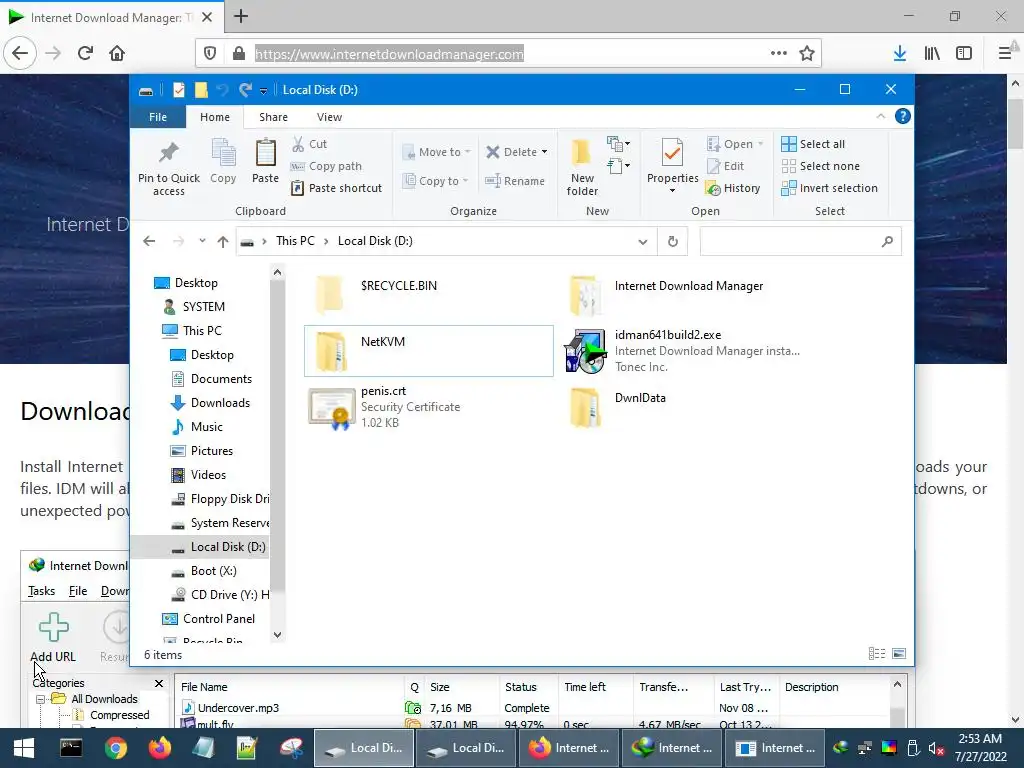Viewport: 1024px width, 768px height.
Task: Open the DwnlData folder
Action: [x=682, y=407]
